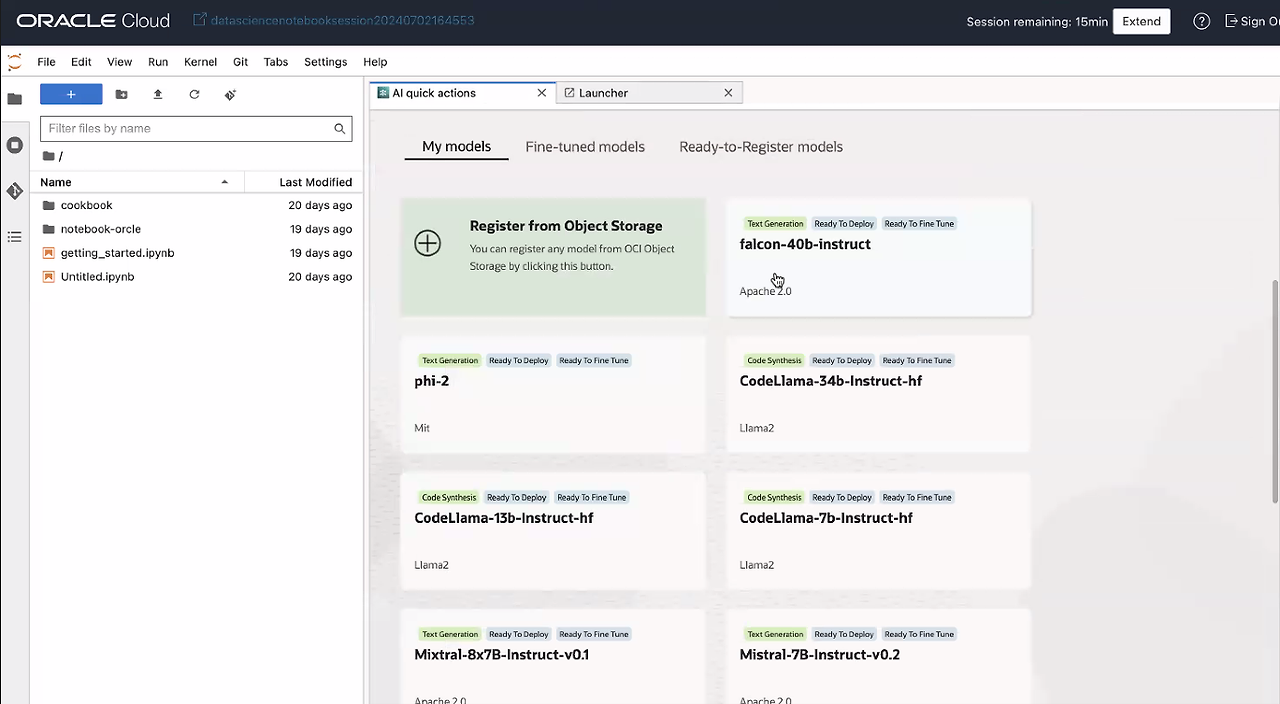Click the Session remaining: 15min text

(x=1037, y=21)
